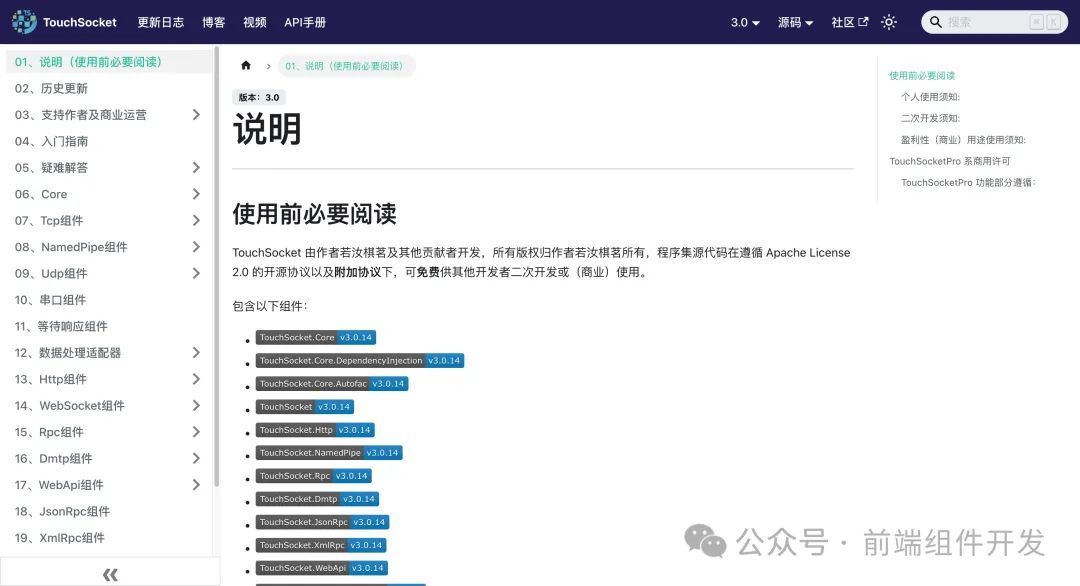The width and height of the screenshot is (1080, 586).
Task: Expand the 05、疑难解答 chevron
Action: click(196, 167)
